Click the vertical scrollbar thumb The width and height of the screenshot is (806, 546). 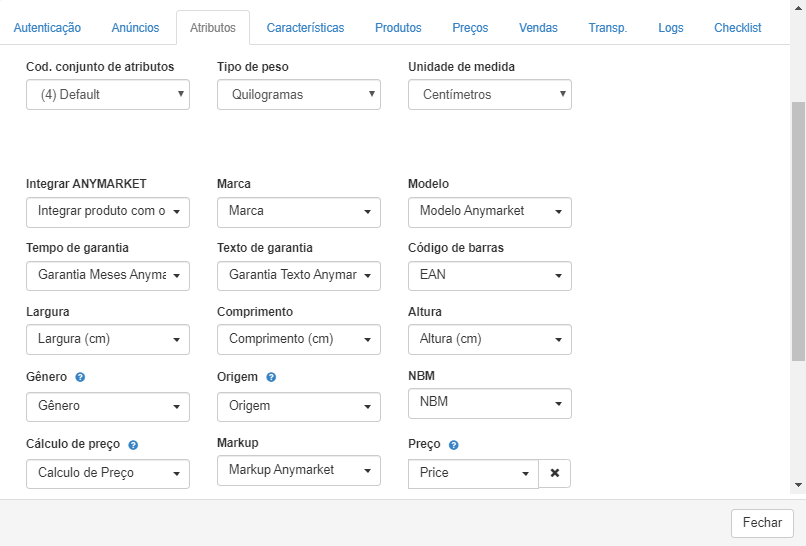click(x=798, y=231)
